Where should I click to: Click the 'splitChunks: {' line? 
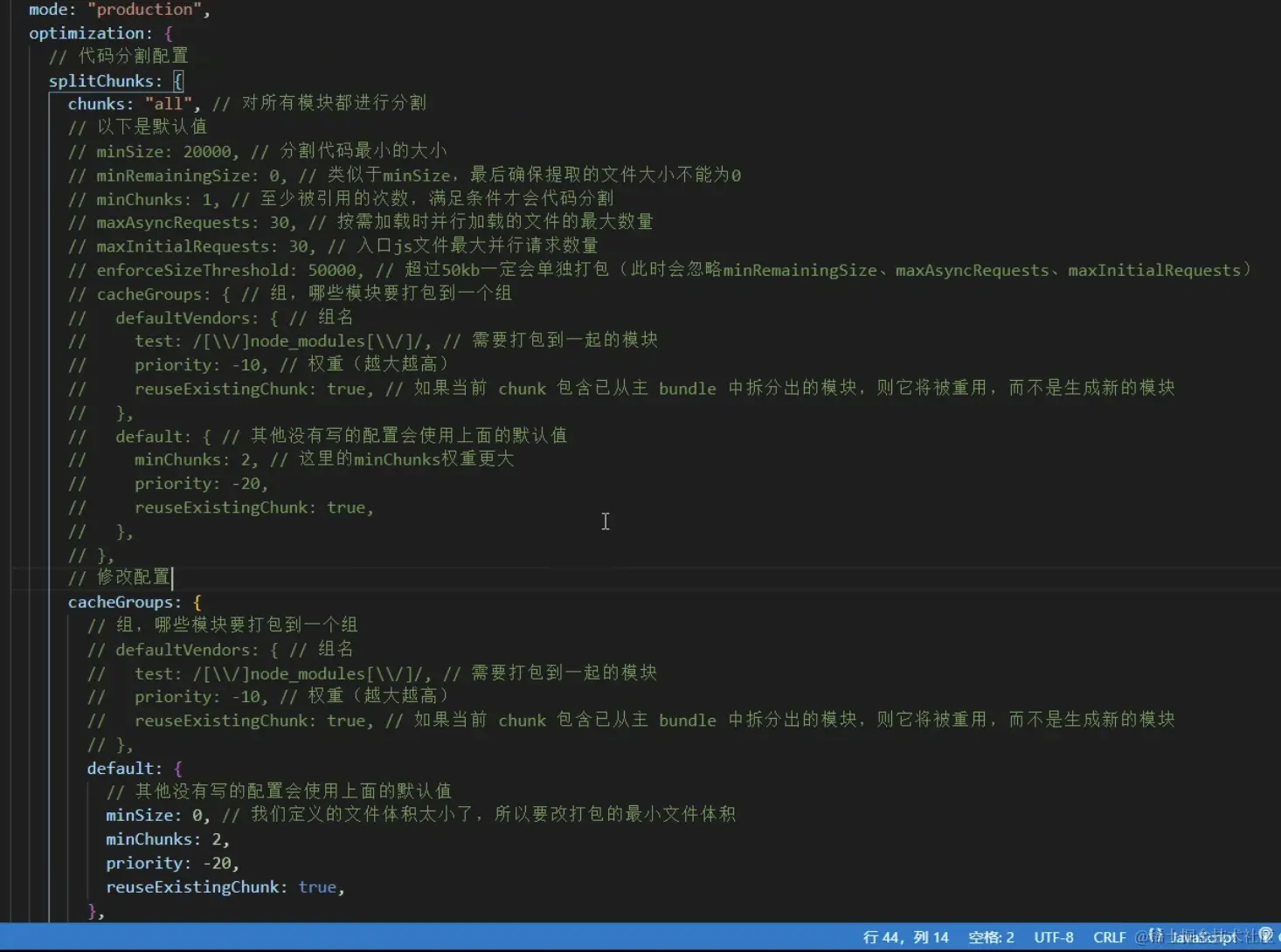click(x=115, y=81)
